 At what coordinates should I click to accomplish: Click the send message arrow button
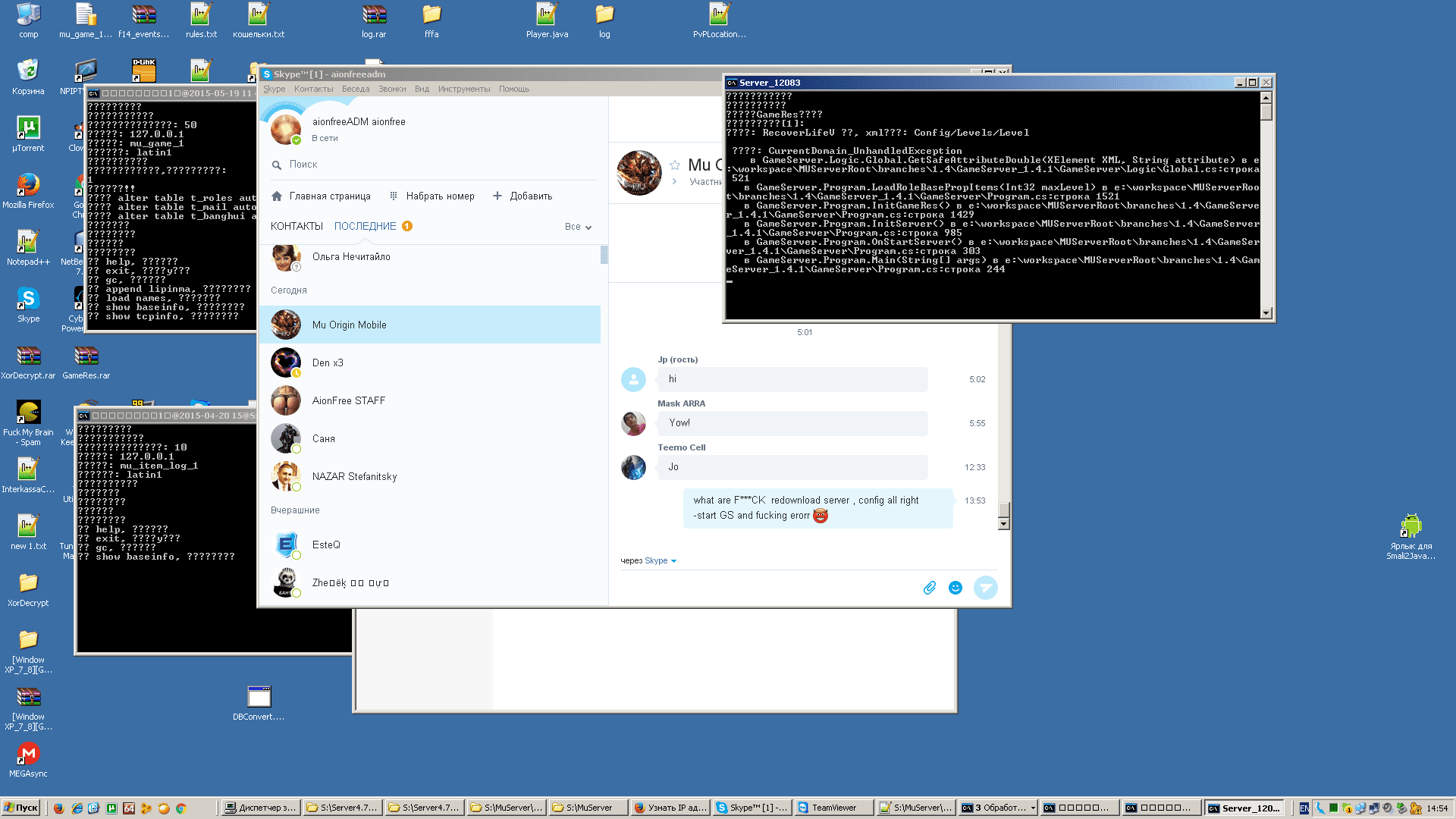coord(985,588)
